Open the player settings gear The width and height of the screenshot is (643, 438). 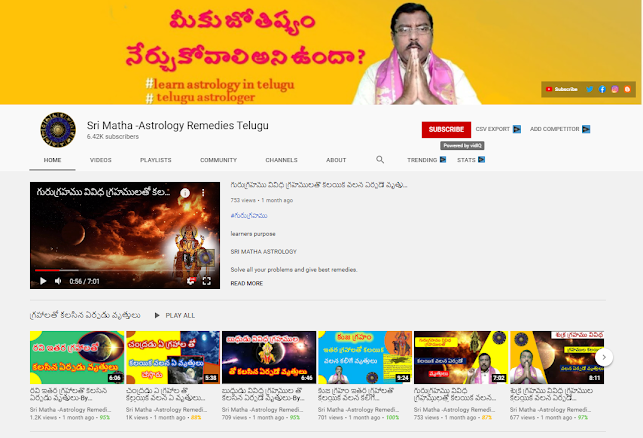click(191, 281)
